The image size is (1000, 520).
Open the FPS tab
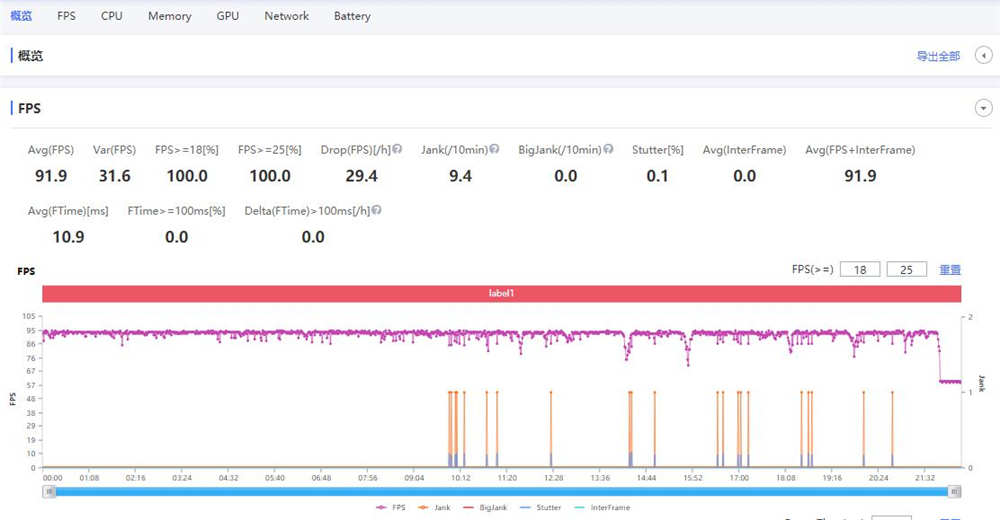point(66,16)
